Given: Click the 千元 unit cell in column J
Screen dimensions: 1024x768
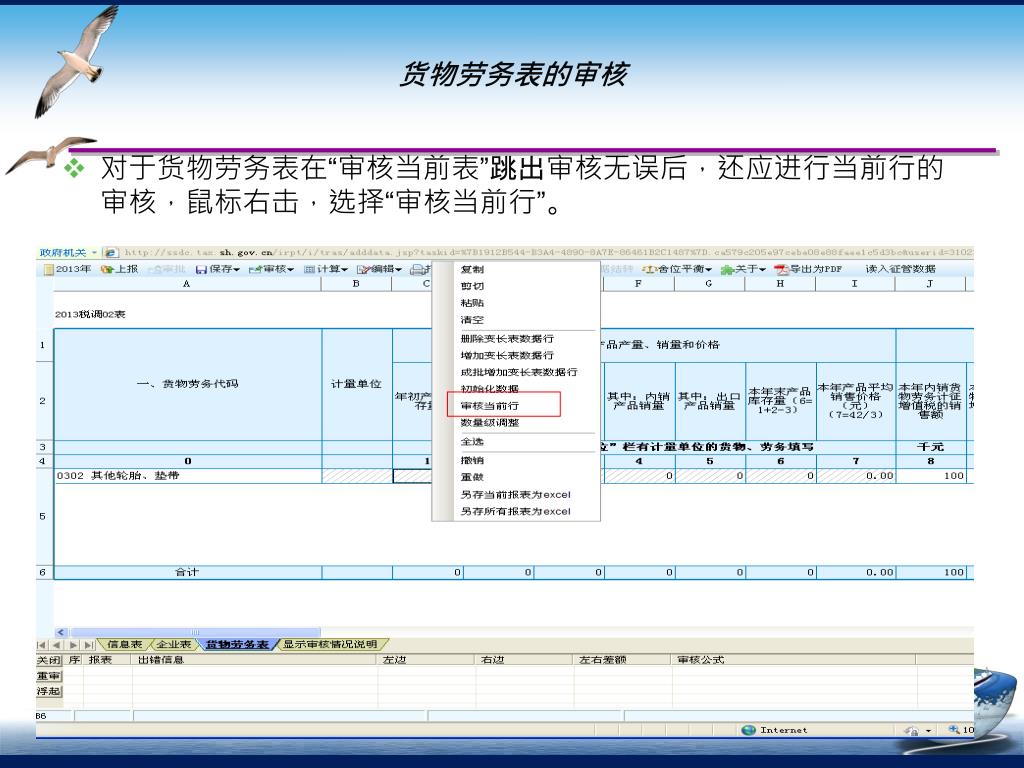Looking at the screenshot, I should pyautogui.click(x=931, y=447).
